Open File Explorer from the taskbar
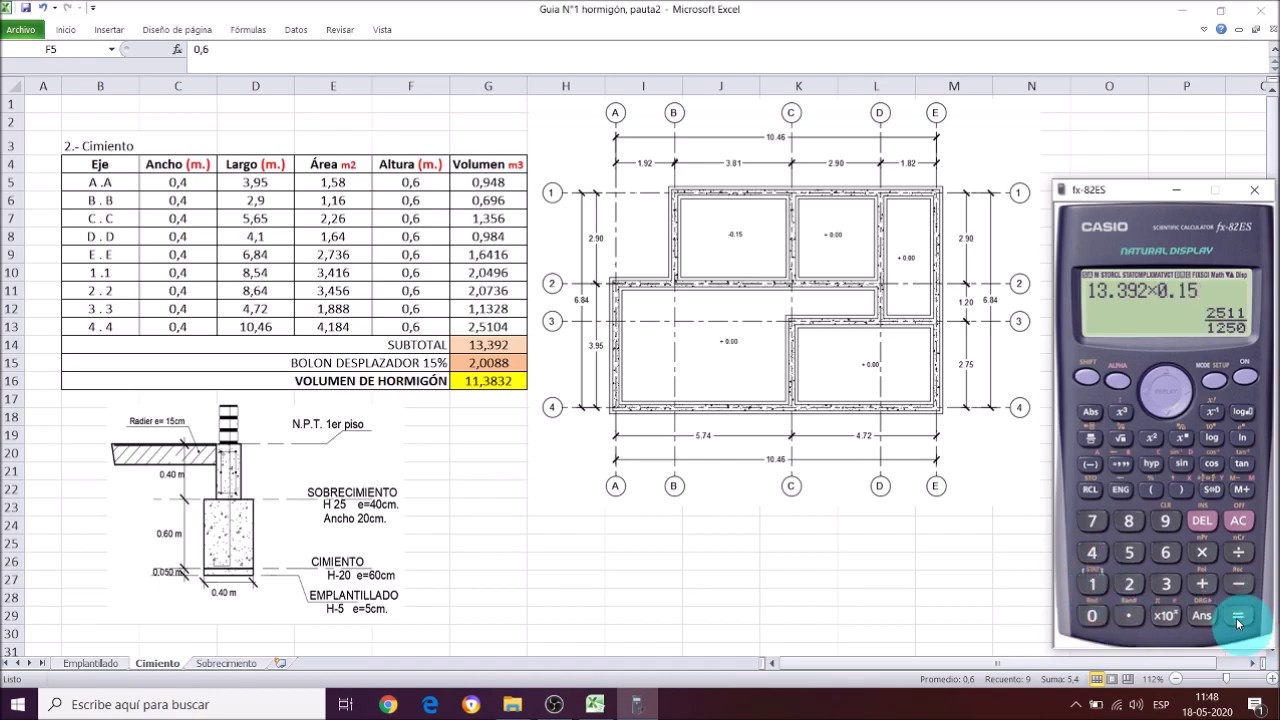This screenshot has height=720, width=1280. tap(512, 704)
